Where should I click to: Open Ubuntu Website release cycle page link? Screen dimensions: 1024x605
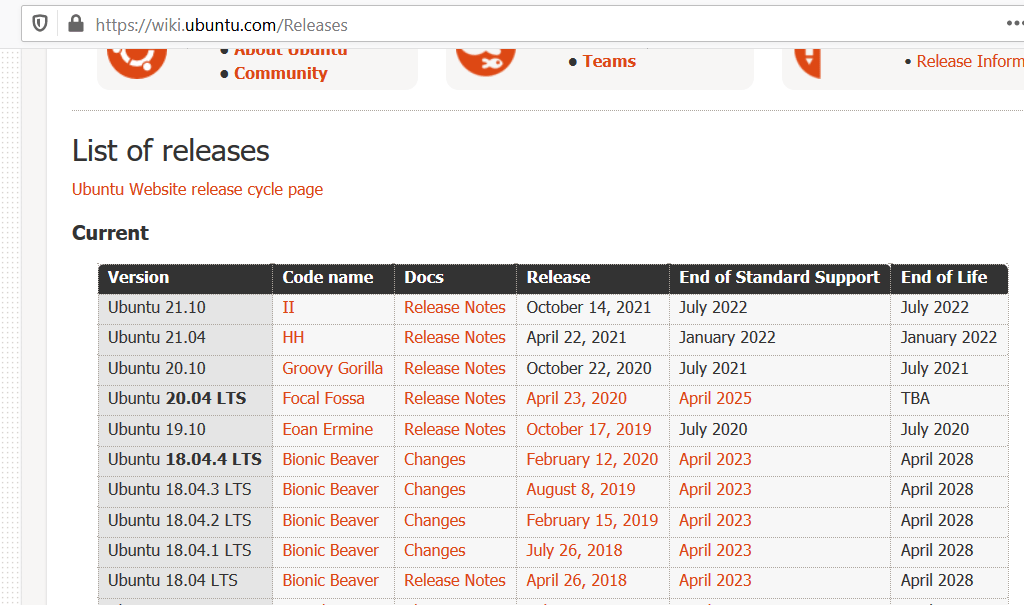[197, 189]
